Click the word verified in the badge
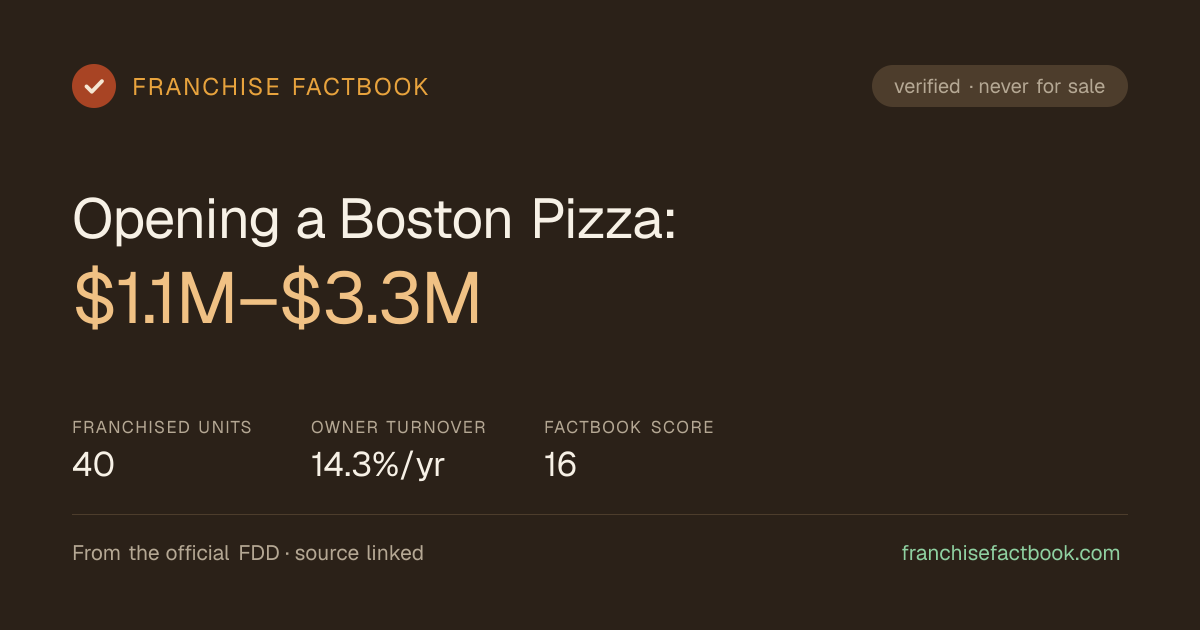This screenshot has width=1200, height=630. pyautogui.click(x=927, y=87)
